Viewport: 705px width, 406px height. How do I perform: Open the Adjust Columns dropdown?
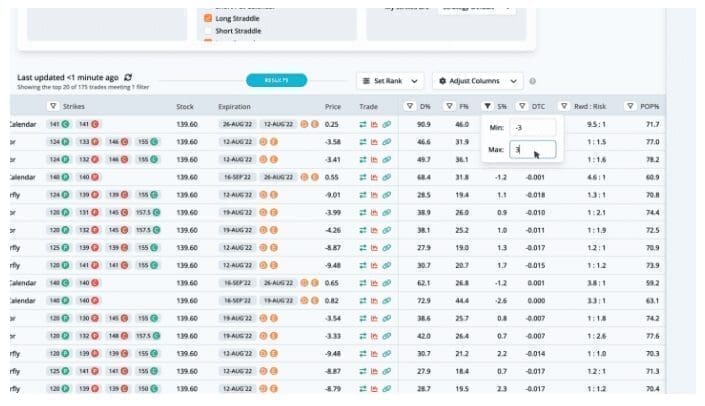[479, 81]
